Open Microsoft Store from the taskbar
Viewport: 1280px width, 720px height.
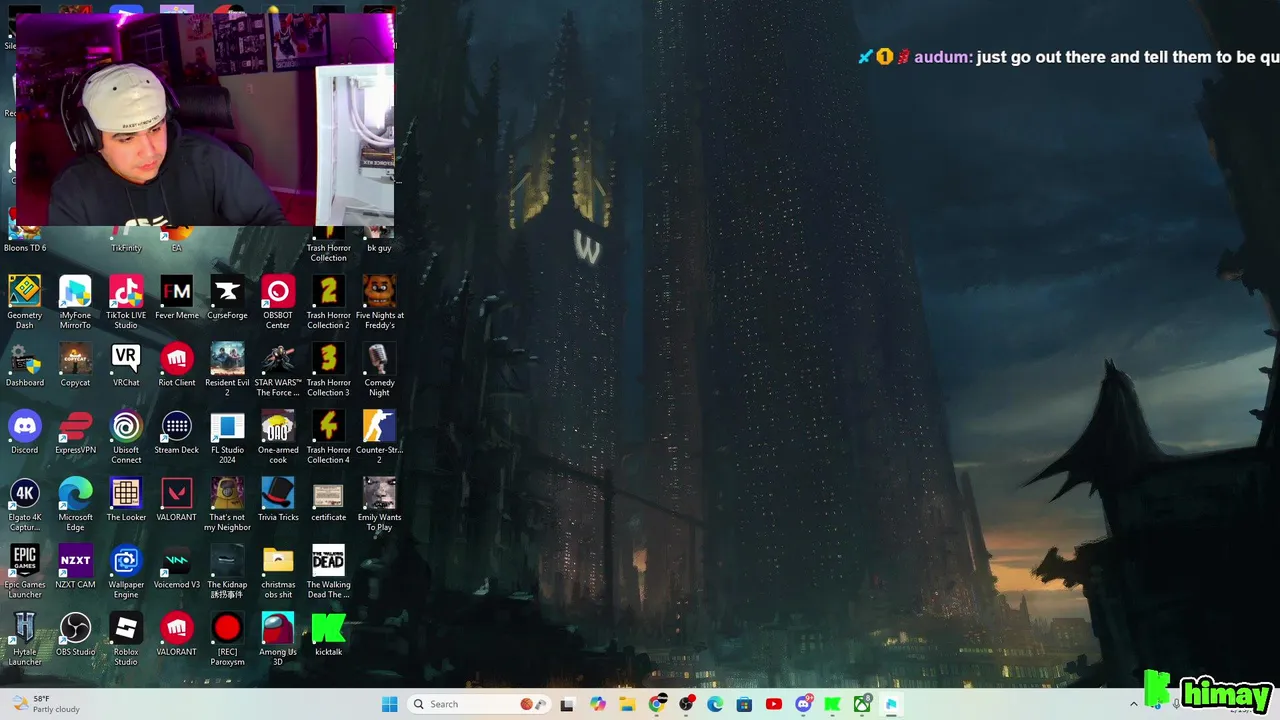coord(744,704)
